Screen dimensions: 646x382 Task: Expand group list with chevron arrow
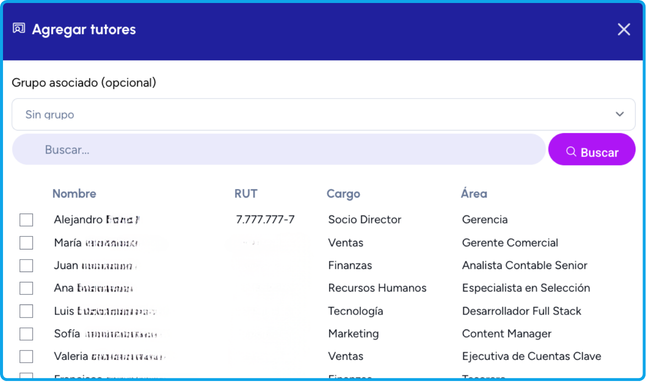click(x=620, y=114)
